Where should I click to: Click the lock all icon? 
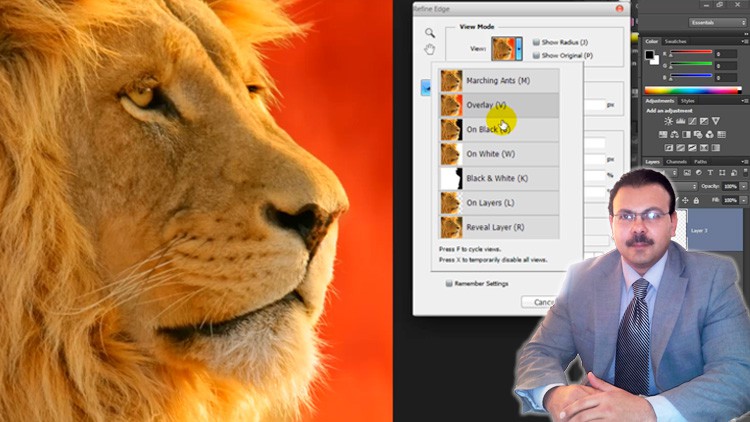click(696, 200)
